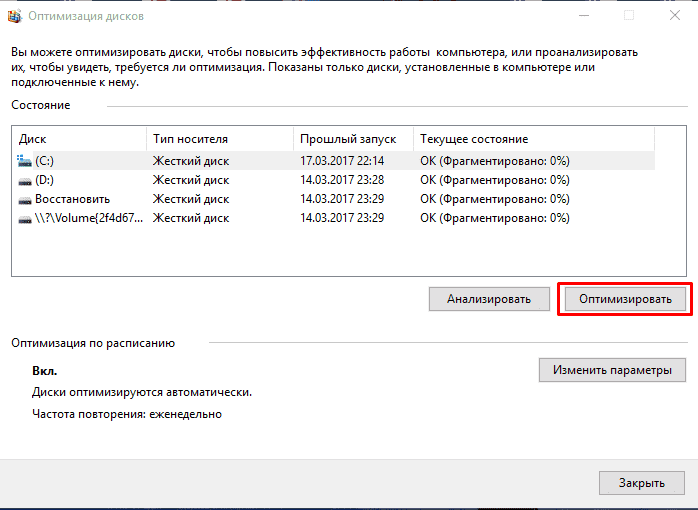Close the dialog with the Закрыть button
Image resolution: width=698 pixels, height=510 pixels.
click(641, 483)
